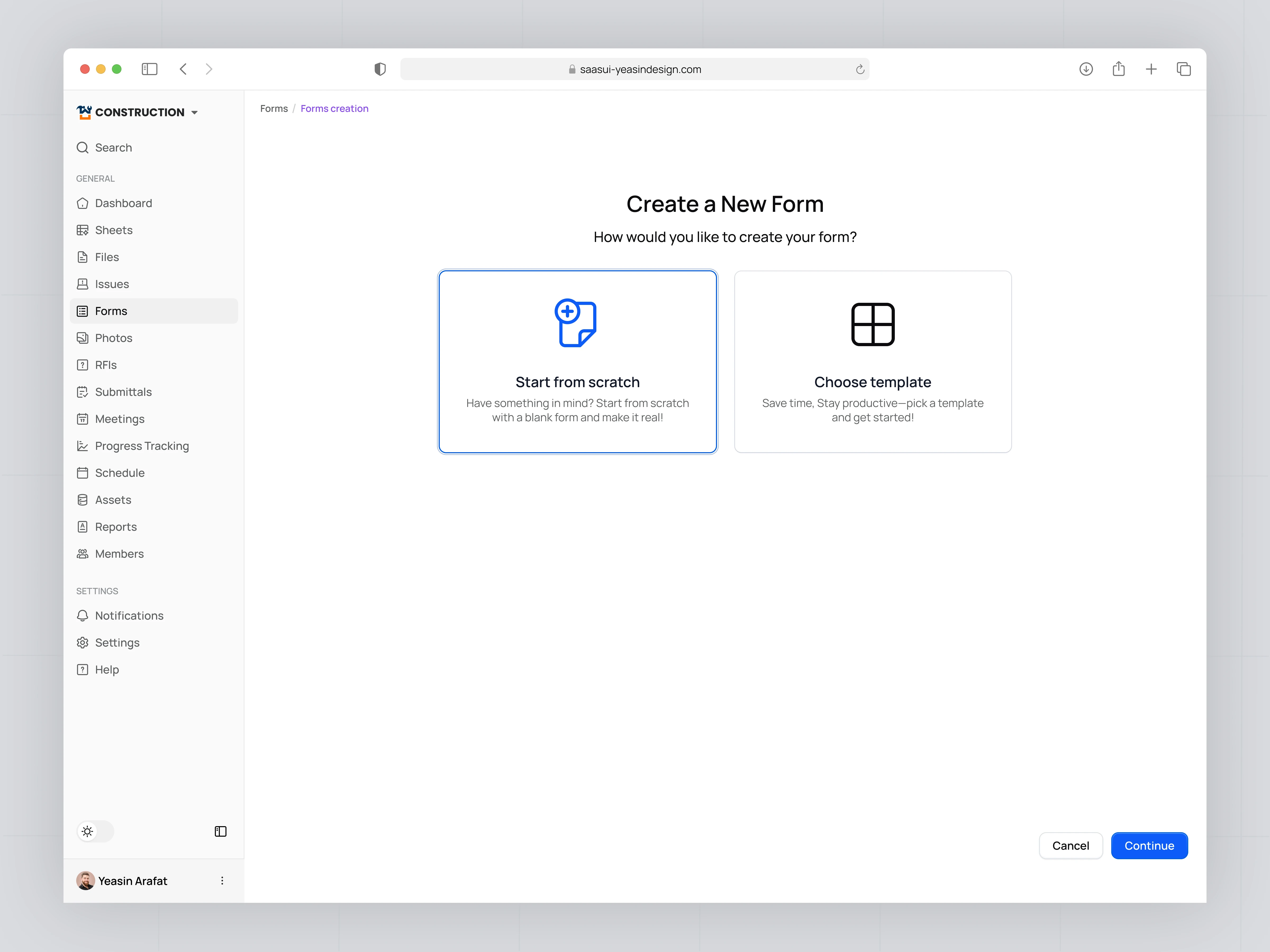The image size is (1270, 952).
Task: Click the Members people icon
Action: coord(83,554)
